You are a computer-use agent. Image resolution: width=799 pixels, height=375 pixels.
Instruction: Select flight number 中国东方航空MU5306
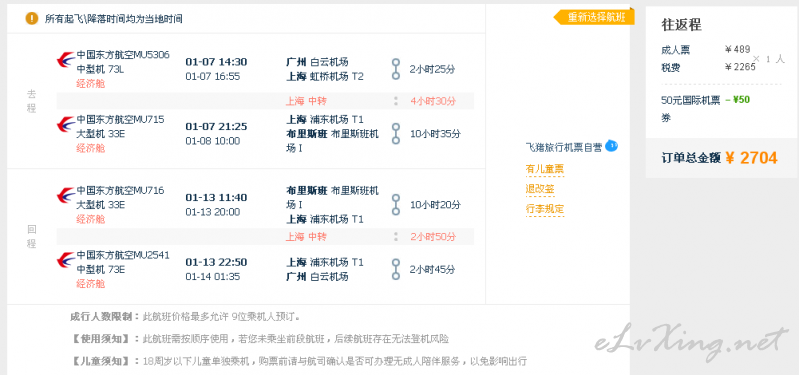(123, 55)
